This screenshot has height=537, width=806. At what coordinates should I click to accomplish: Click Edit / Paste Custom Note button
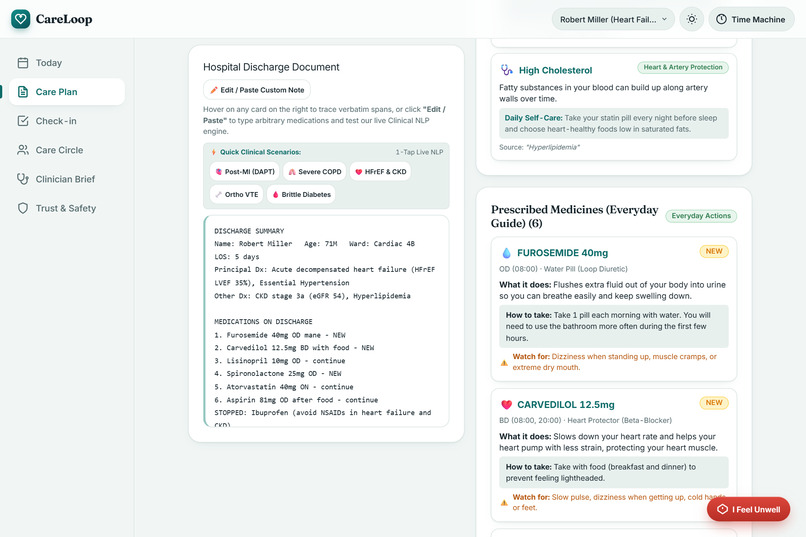pos(257,90)
